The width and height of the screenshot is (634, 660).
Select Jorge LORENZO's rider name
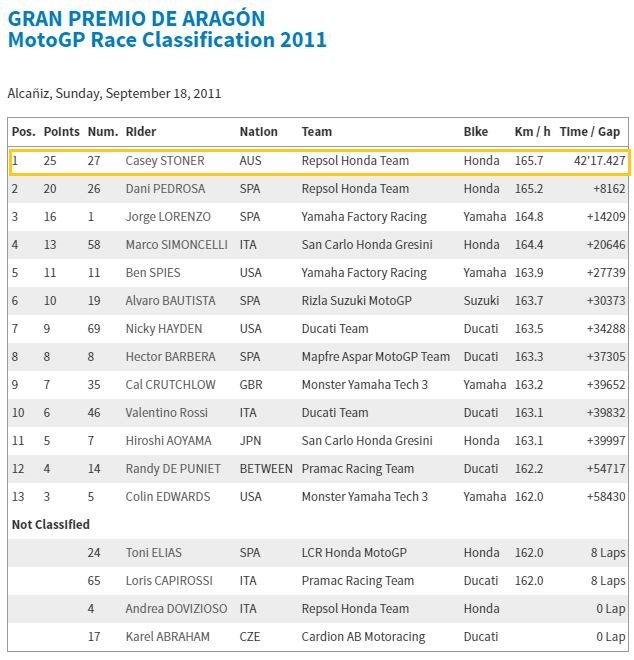click(168, 216)
